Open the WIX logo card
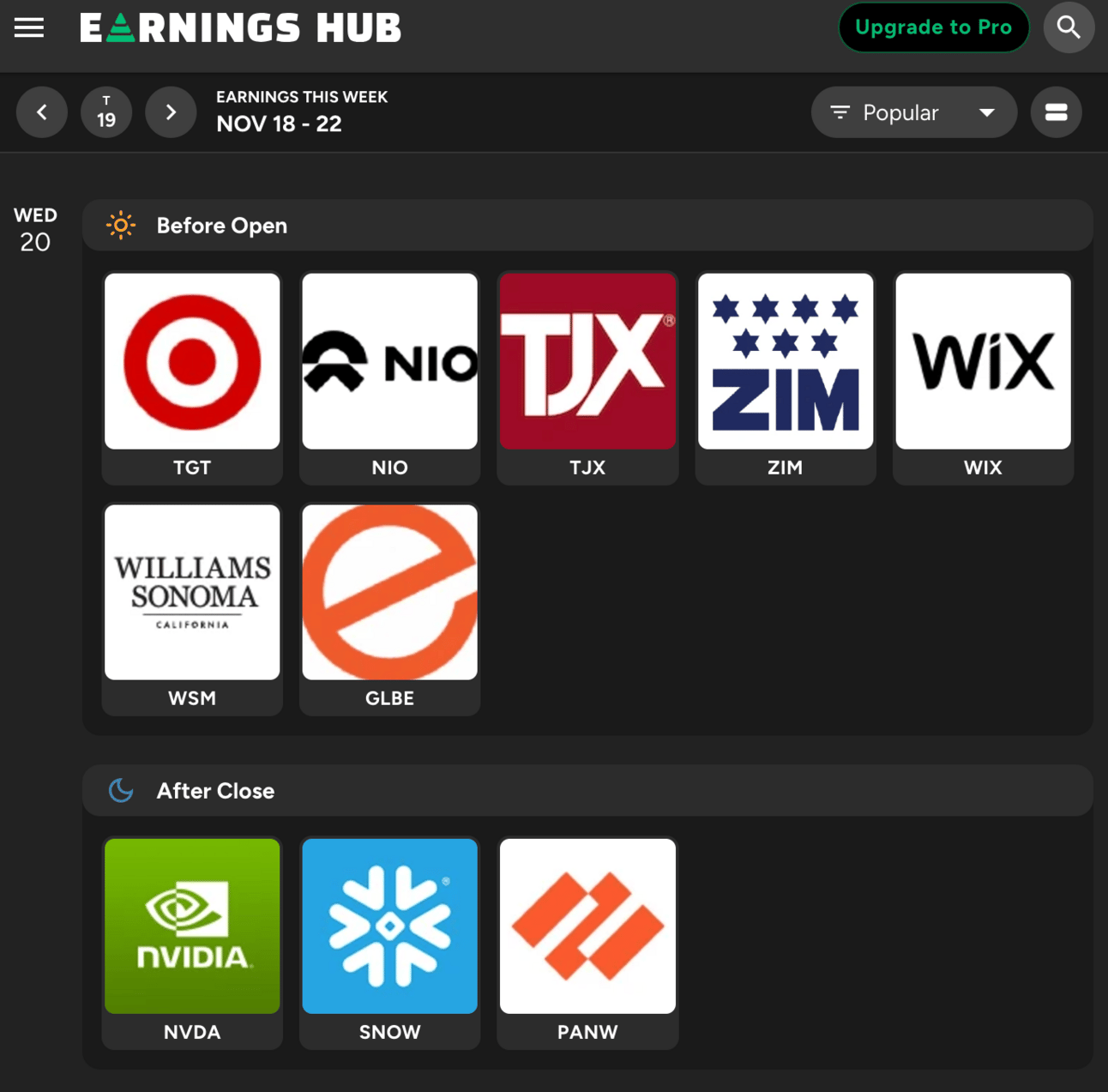The height and width of the screenshot is (1092, 1108). pyautogui.click(x=983, y=378)
